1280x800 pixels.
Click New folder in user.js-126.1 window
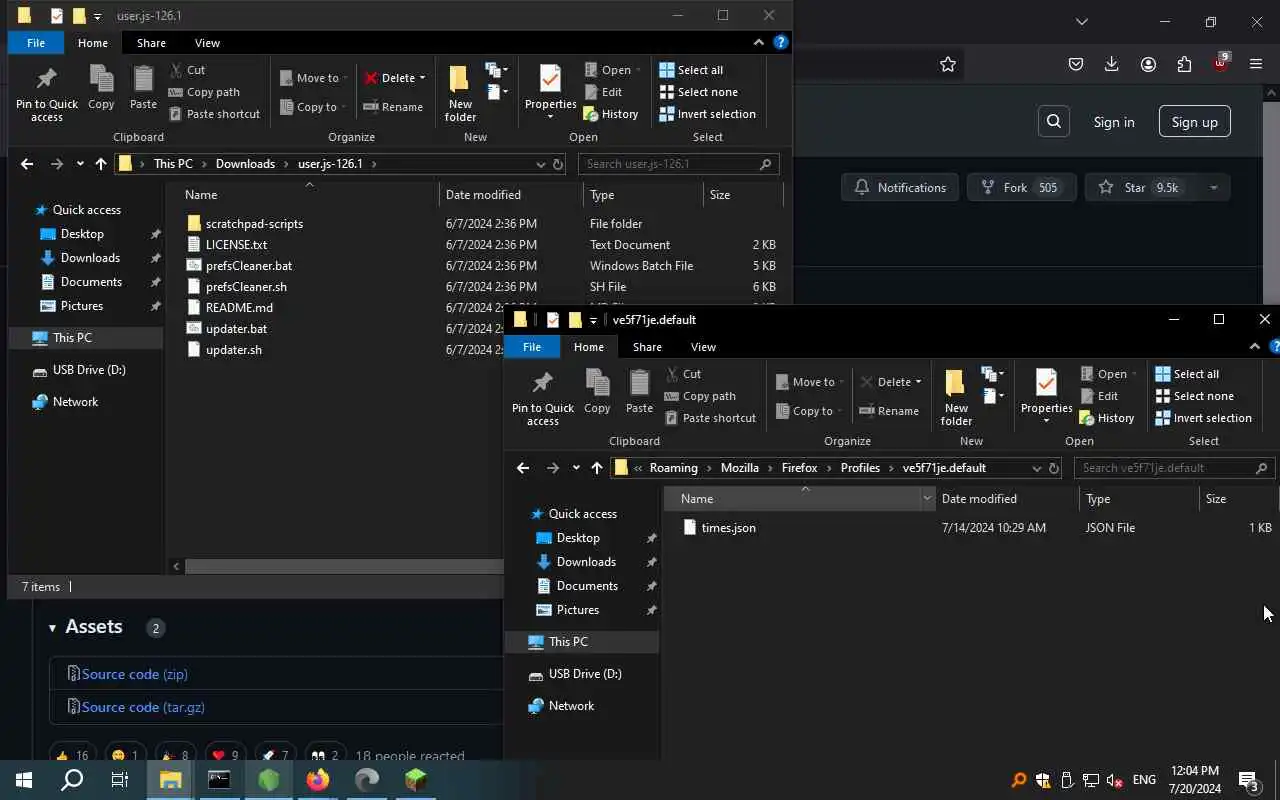pyautogui.click(x=460, y=93)
